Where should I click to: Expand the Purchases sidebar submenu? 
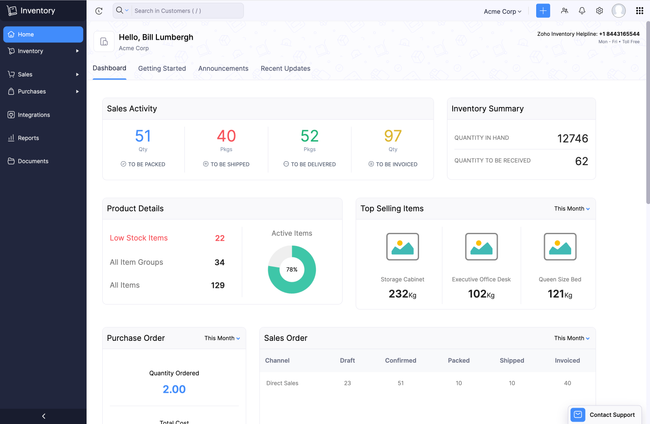(77, 91)
